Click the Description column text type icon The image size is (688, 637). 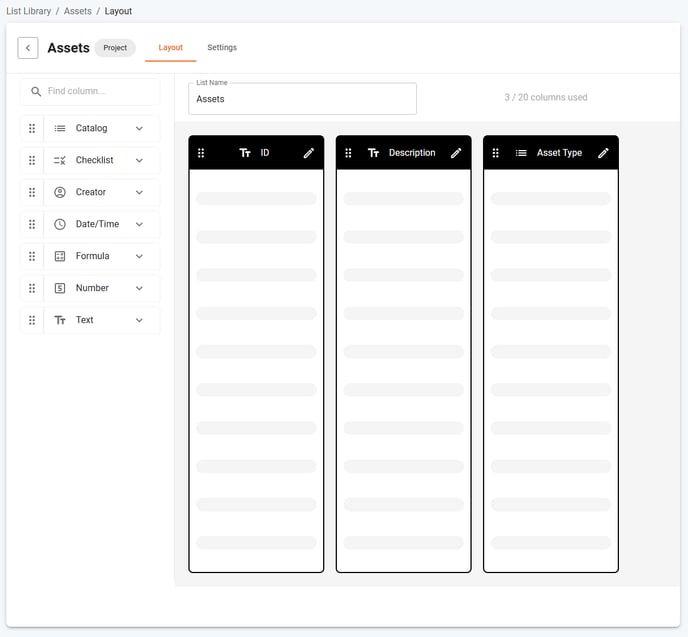(x=373, y=153)
